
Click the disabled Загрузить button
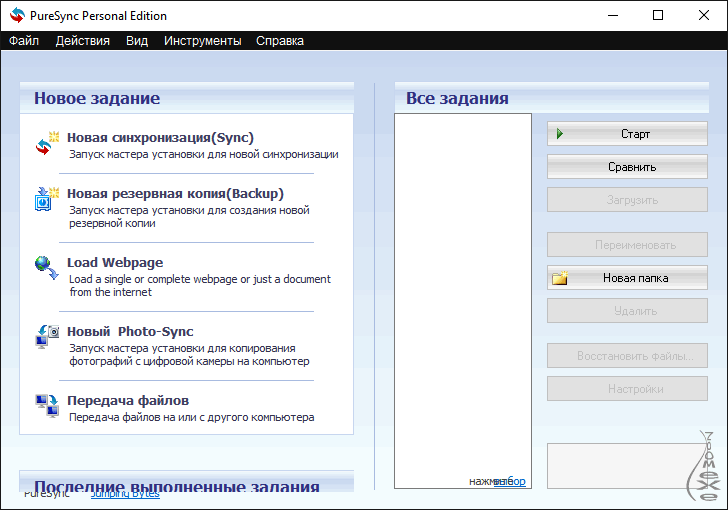point(627,200)
